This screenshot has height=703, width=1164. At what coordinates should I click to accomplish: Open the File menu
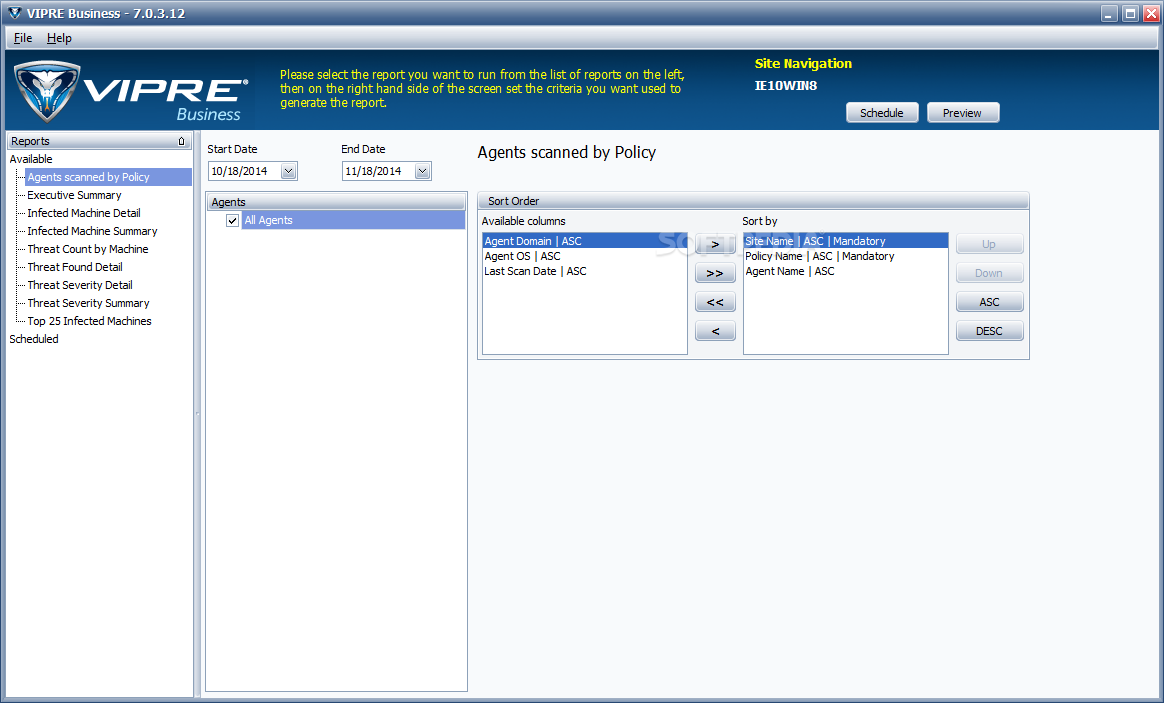(23, 38)
